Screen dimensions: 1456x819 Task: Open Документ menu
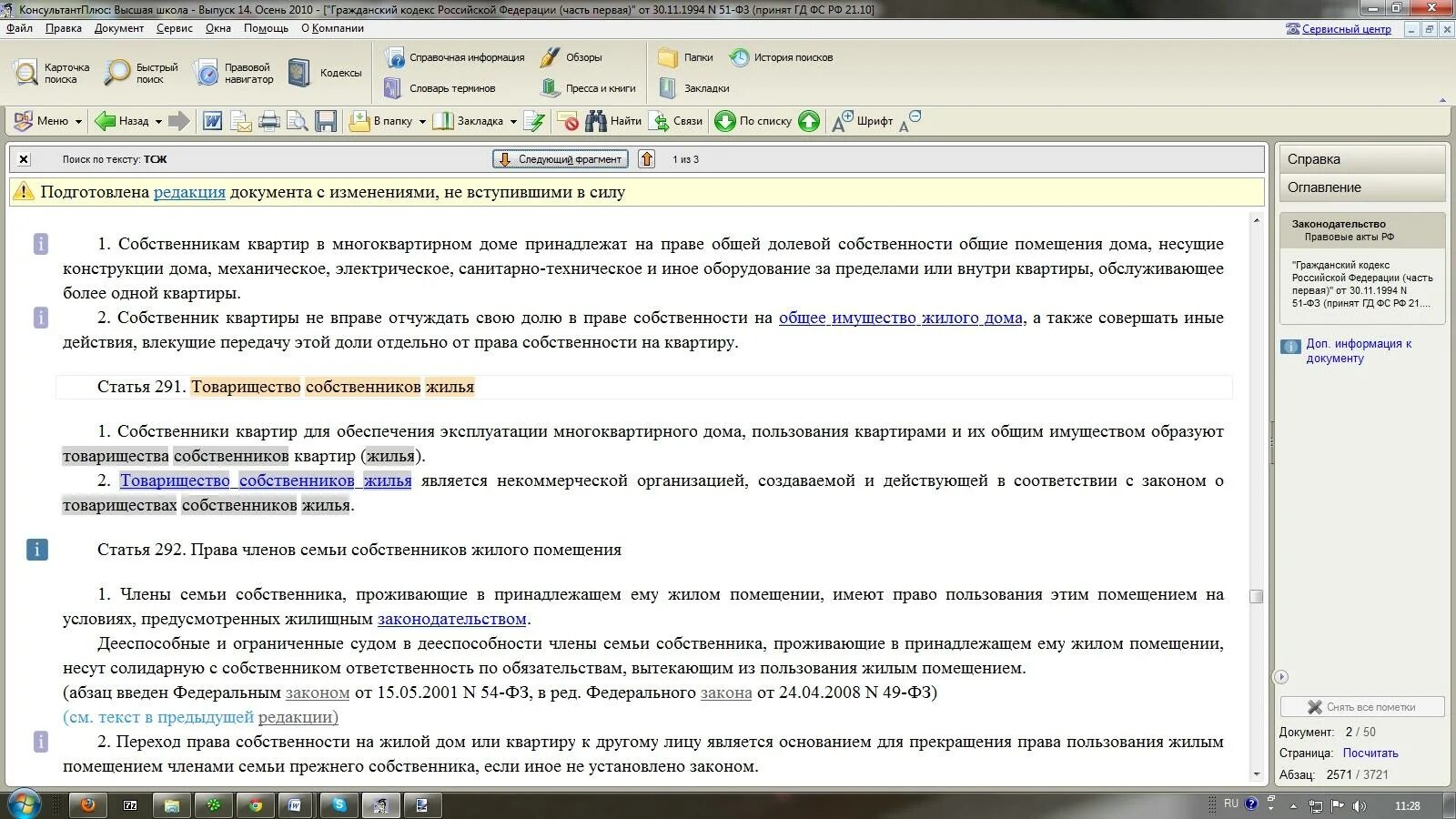tap(119, 28)
